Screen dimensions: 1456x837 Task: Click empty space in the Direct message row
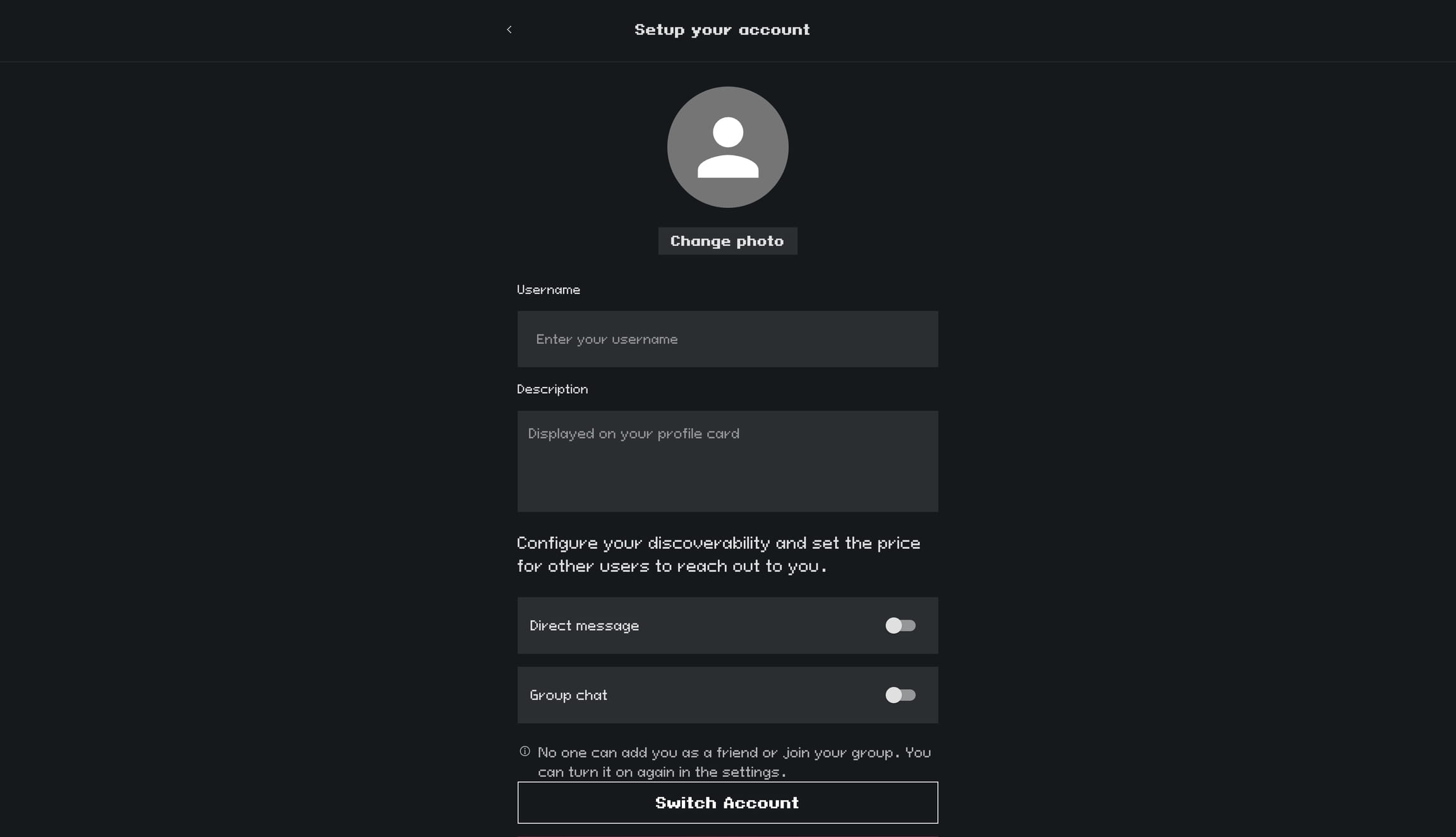[758, 626]
